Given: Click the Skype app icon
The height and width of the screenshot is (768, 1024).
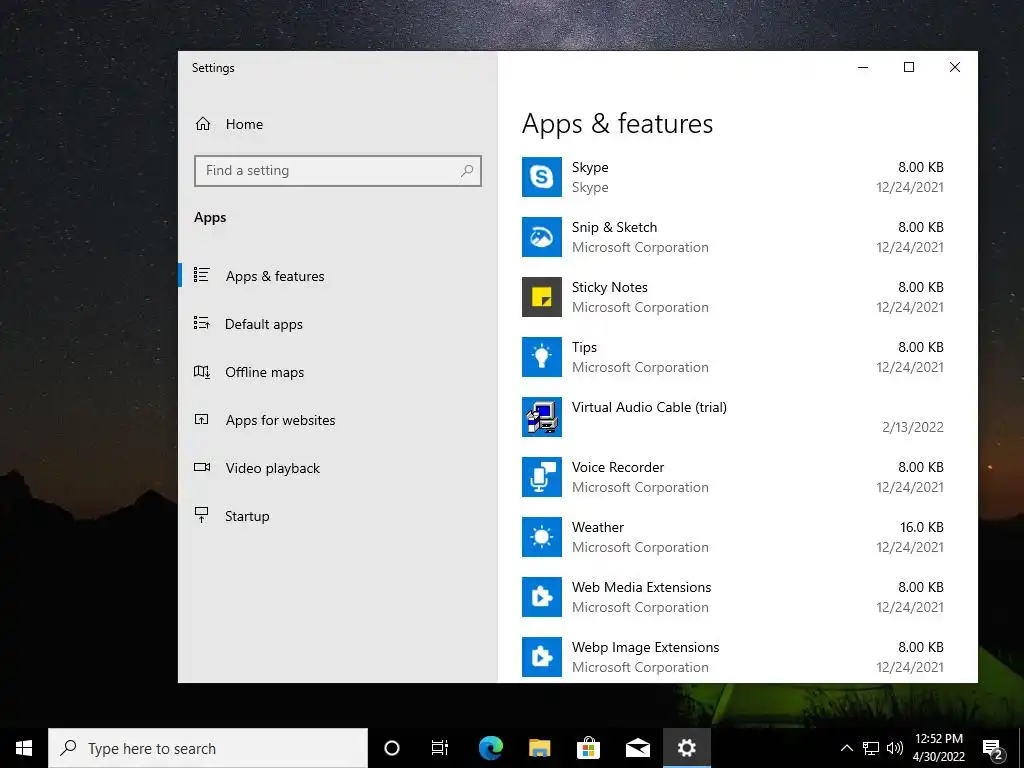Looking at the screenshot, I should tap(541, 177).
